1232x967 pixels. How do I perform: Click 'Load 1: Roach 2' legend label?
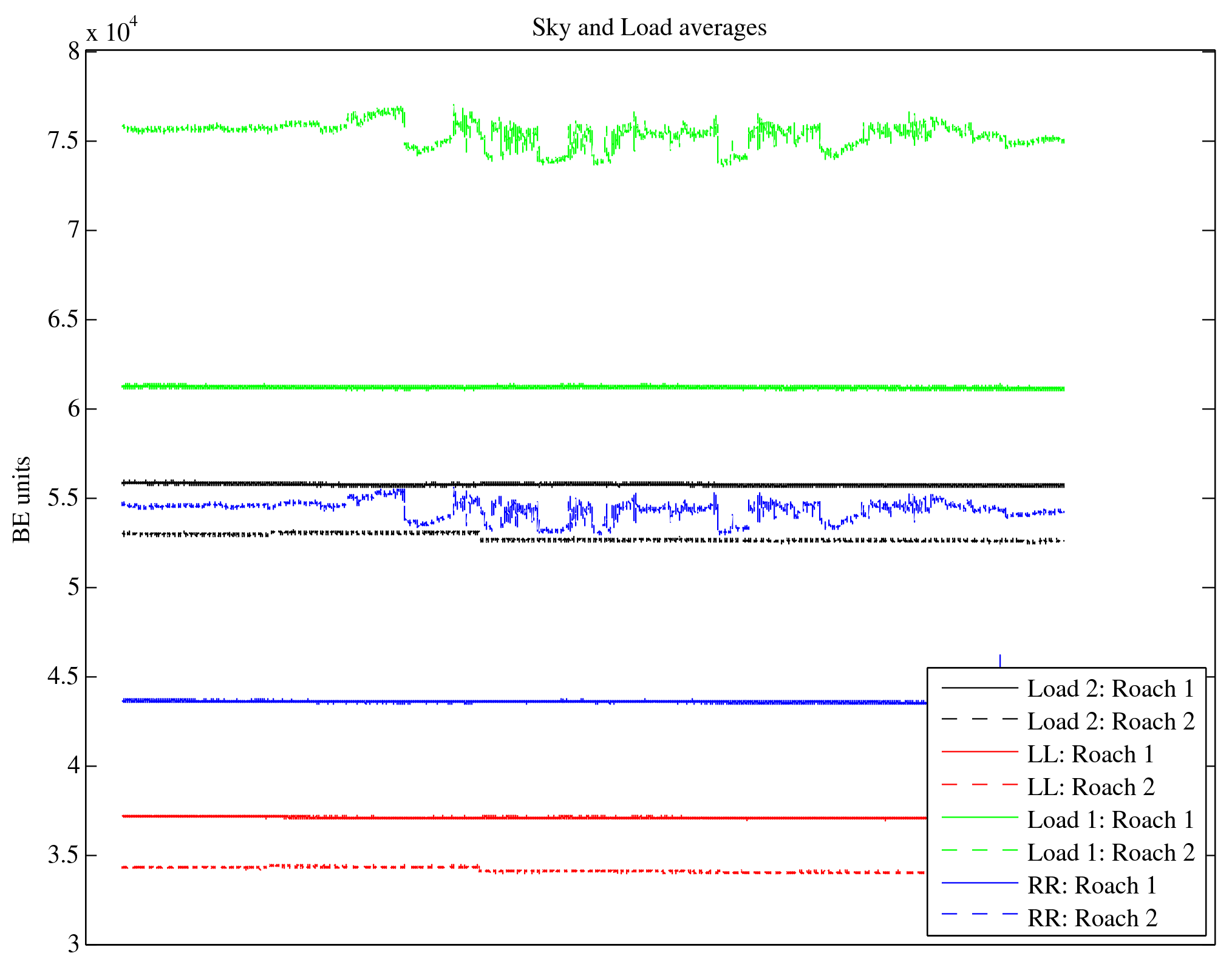(x=1110, y=853)
